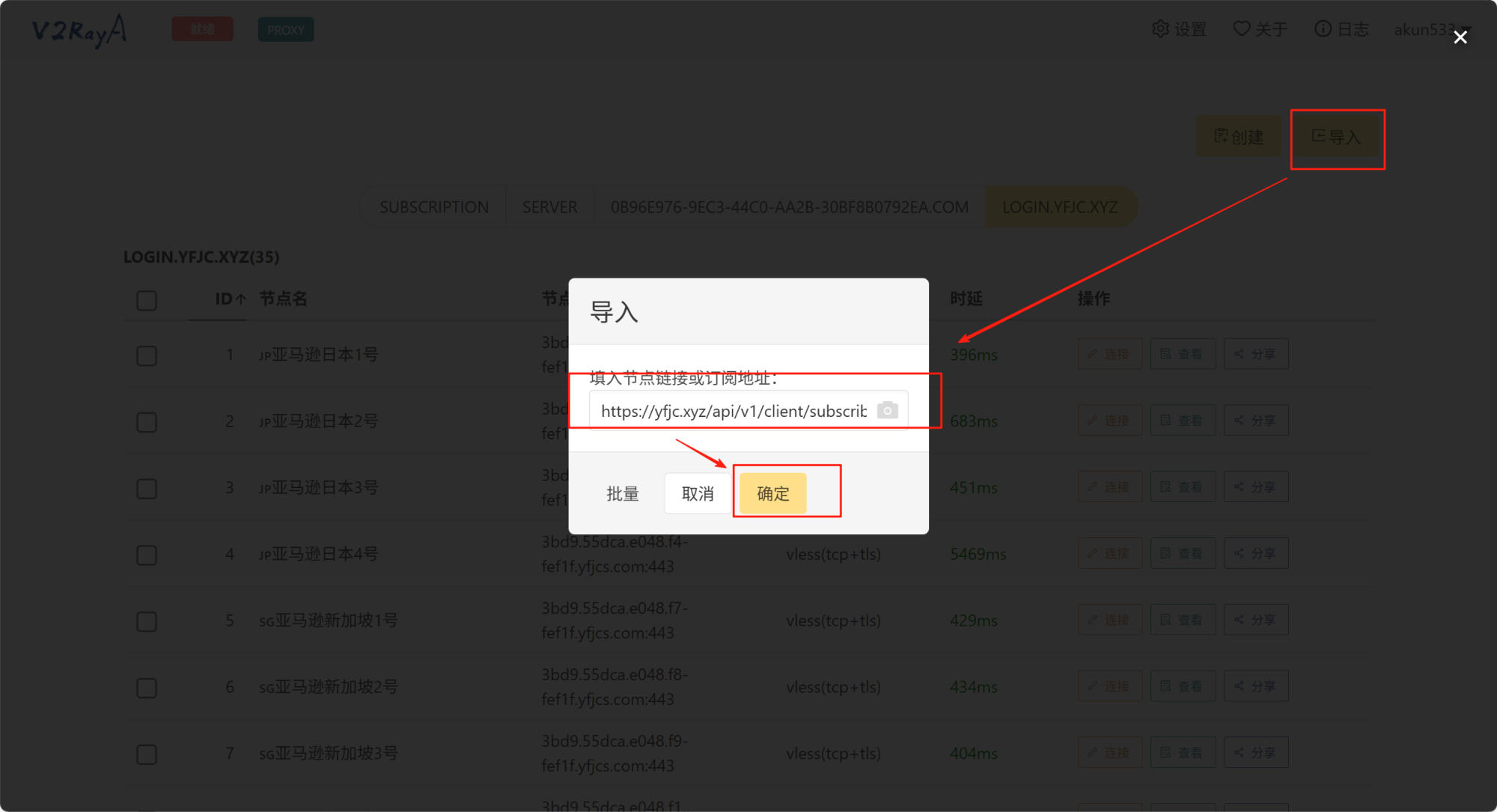Switch to the SUBSCRIPTION tab
Viewport: 1497px width, 812px height.
pyautogui.click(x=433, y=207)
